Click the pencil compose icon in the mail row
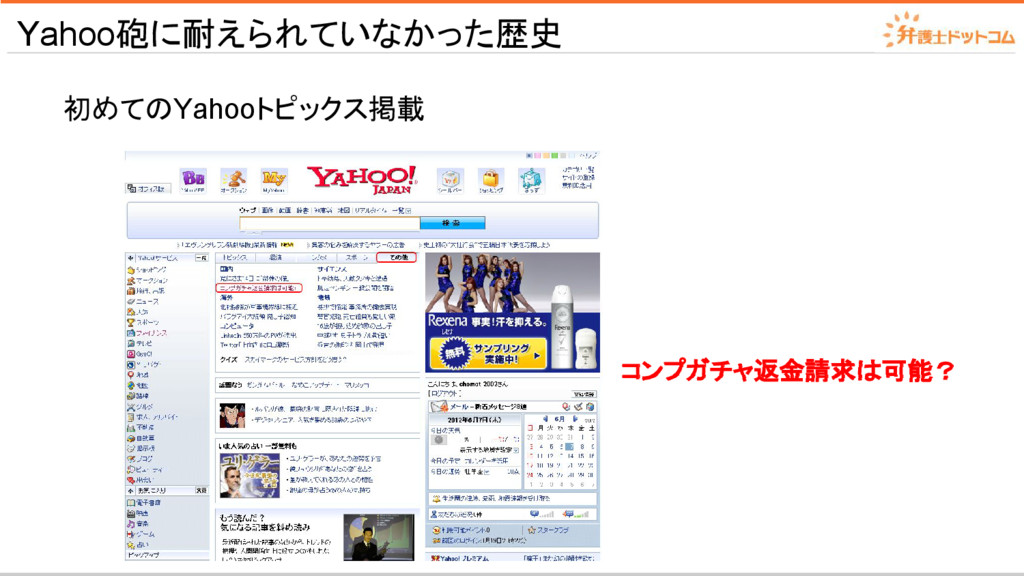Image resolution: width=1024 pixels, height=576 pixels. pos(578,407)
